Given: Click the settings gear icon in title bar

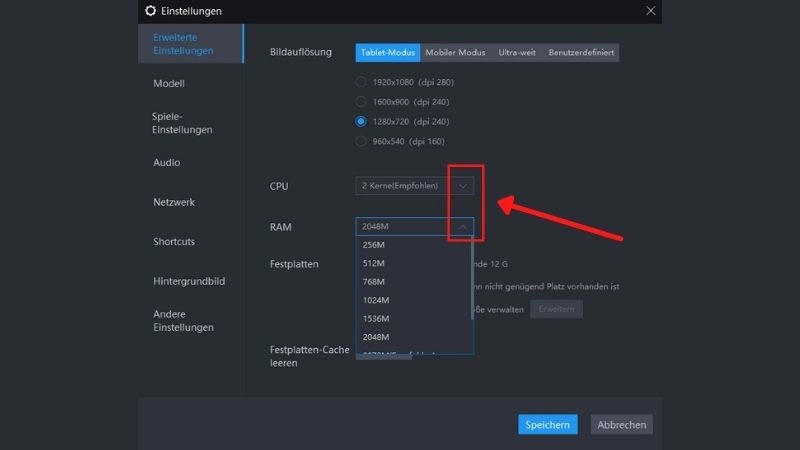Looking at the screenshot, I should pos(151,11).
